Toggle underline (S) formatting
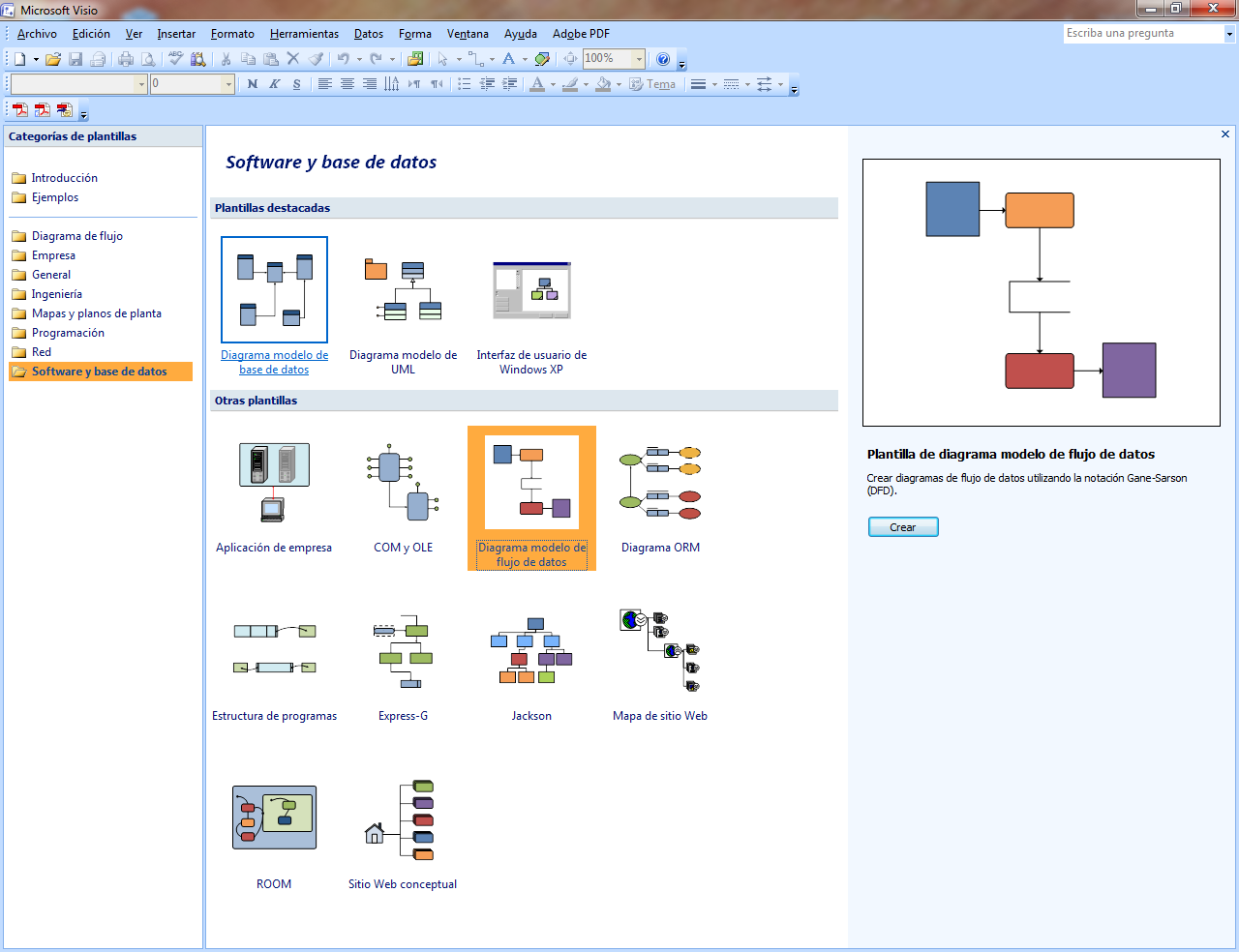Image resolution: width=1239 pixels, height=952 pixels. 297,84
